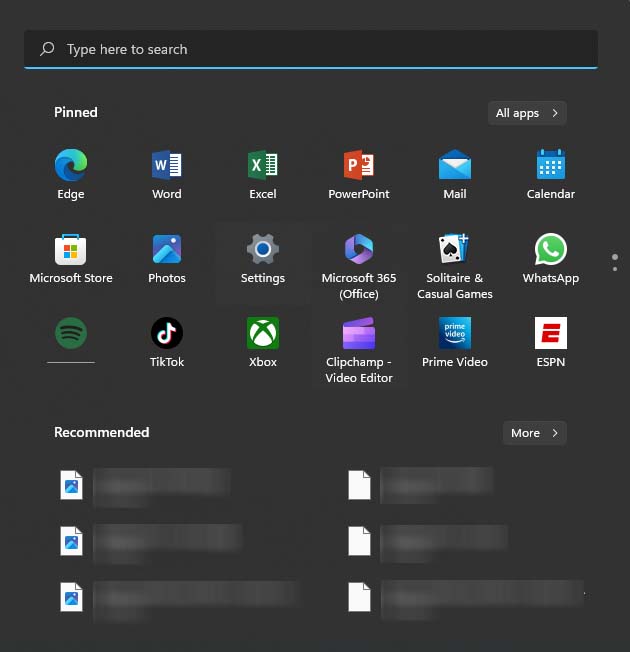Launch Microsoft 365 (Office)
This screenshot has height=652, width=630.
tap(359, 250)
